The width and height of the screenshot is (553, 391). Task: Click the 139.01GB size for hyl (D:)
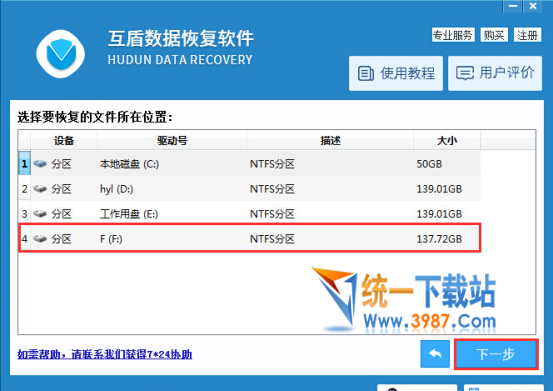pos(439,189)
